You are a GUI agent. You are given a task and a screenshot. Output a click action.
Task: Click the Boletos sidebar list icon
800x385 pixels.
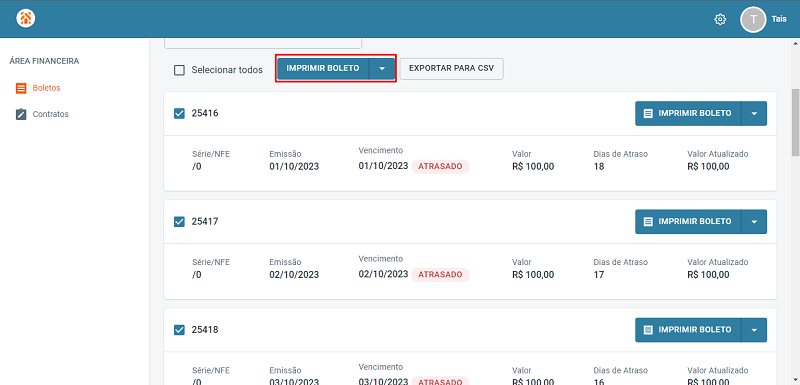pos(21,88)
